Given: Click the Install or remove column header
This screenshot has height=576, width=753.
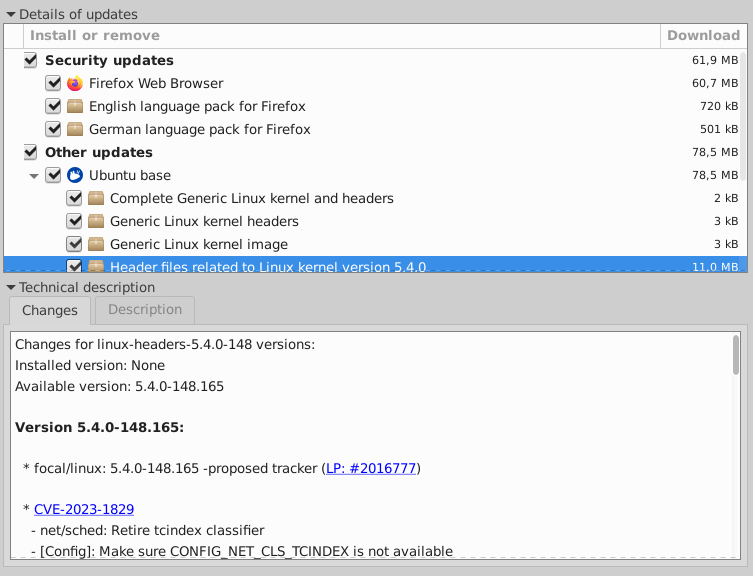Looking at the screenshot, I should click(341, 36).
